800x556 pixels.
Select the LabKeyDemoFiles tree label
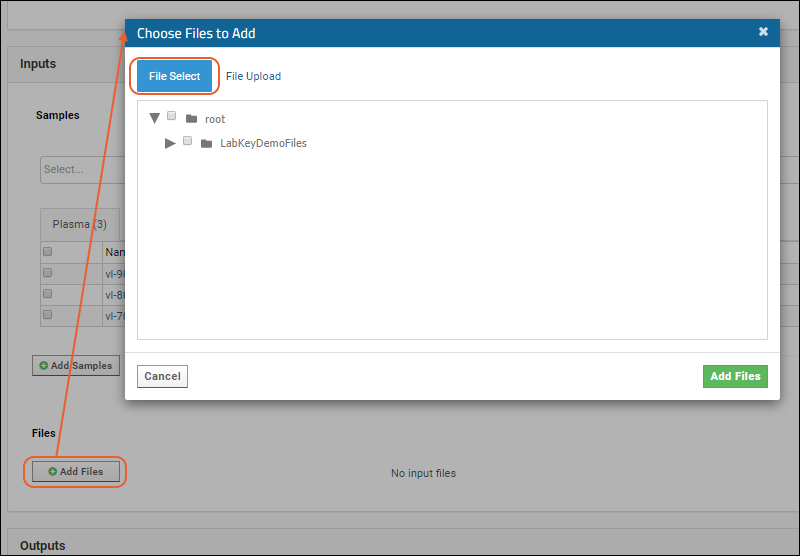(x=263, y=143)
